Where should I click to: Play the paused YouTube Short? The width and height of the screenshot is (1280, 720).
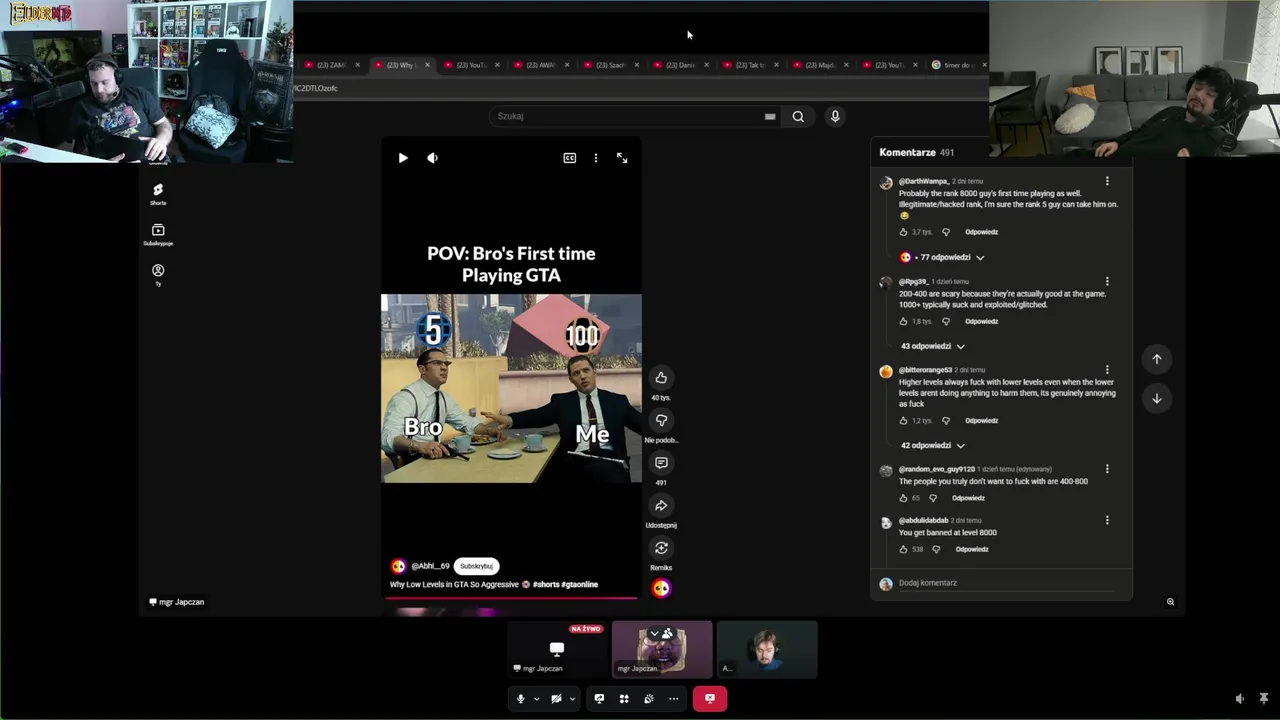[x=403, y=158]
